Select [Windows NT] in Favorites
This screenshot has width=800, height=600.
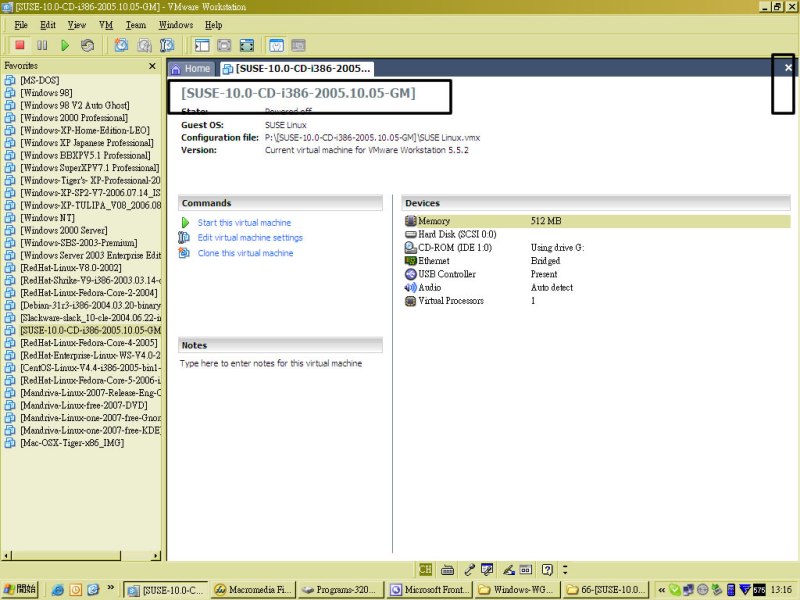47,217
